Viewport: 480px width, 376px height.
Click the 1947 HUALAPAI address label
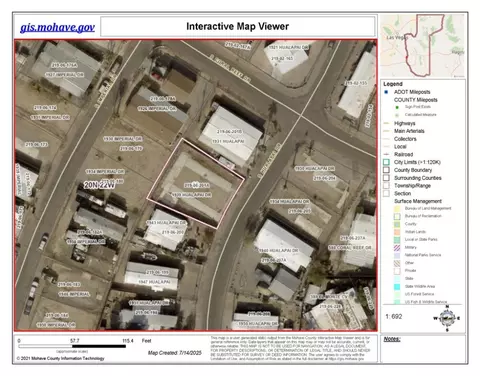click(154, 282)
